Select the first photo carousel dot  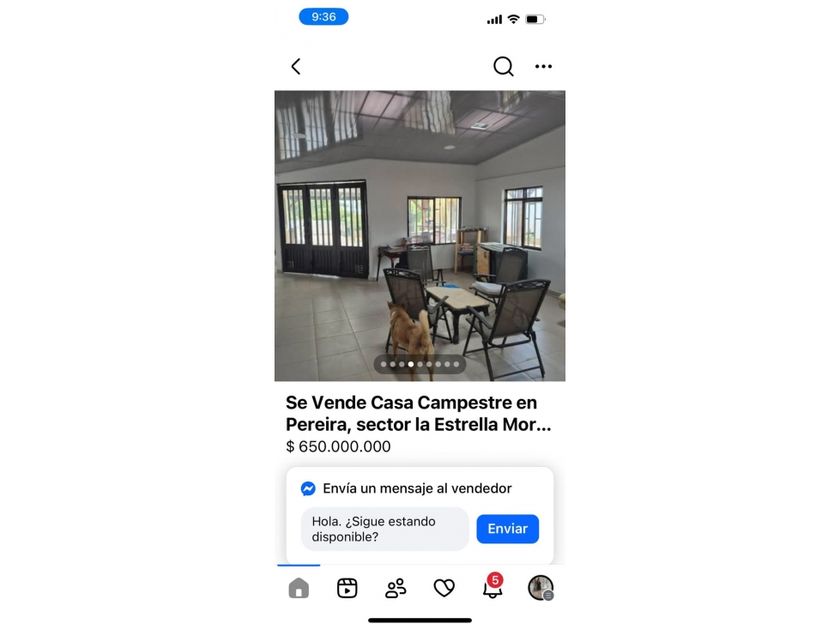tap(384, 364)
